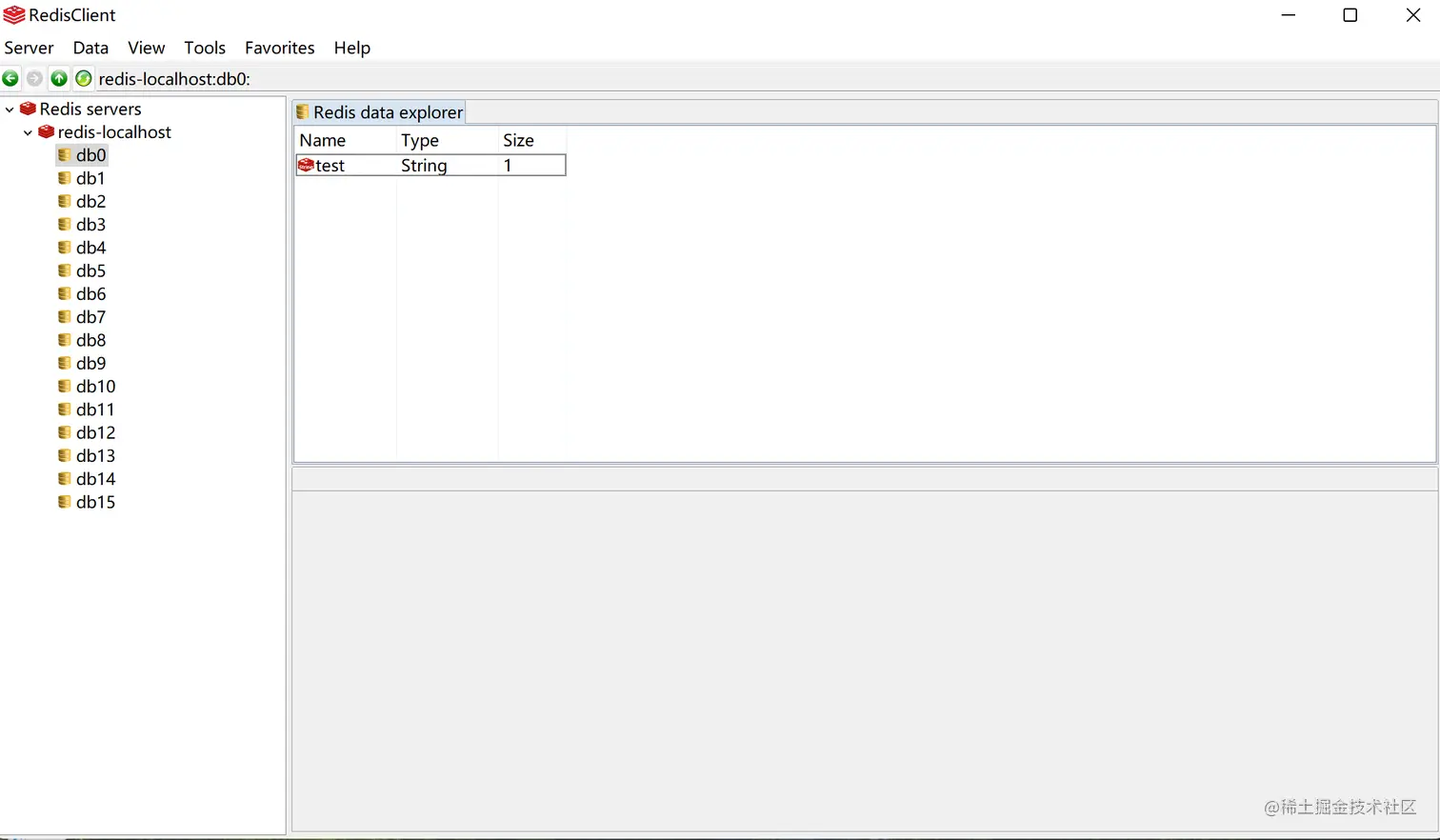Open the Server menu
Image resolution: width=1440 pixels, height=840 pixels.
[29, 48]
